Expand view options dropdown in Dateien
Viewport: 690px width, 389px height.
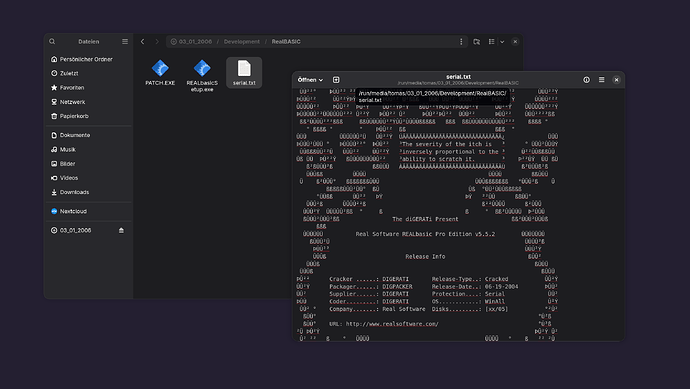point(502,41)
